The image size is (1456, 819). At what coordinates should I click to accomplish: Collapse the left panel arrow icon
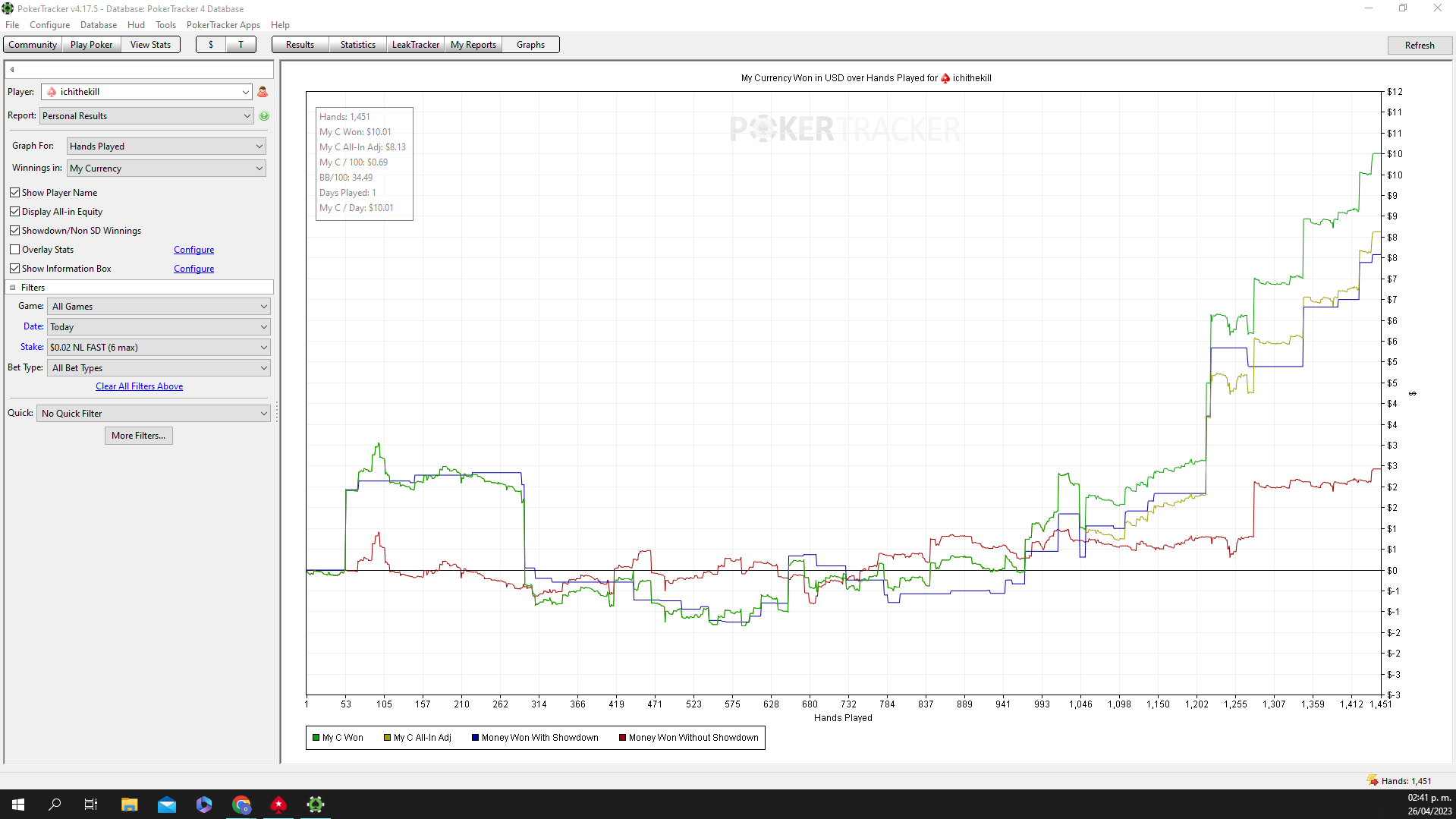[x=12, y=69]
